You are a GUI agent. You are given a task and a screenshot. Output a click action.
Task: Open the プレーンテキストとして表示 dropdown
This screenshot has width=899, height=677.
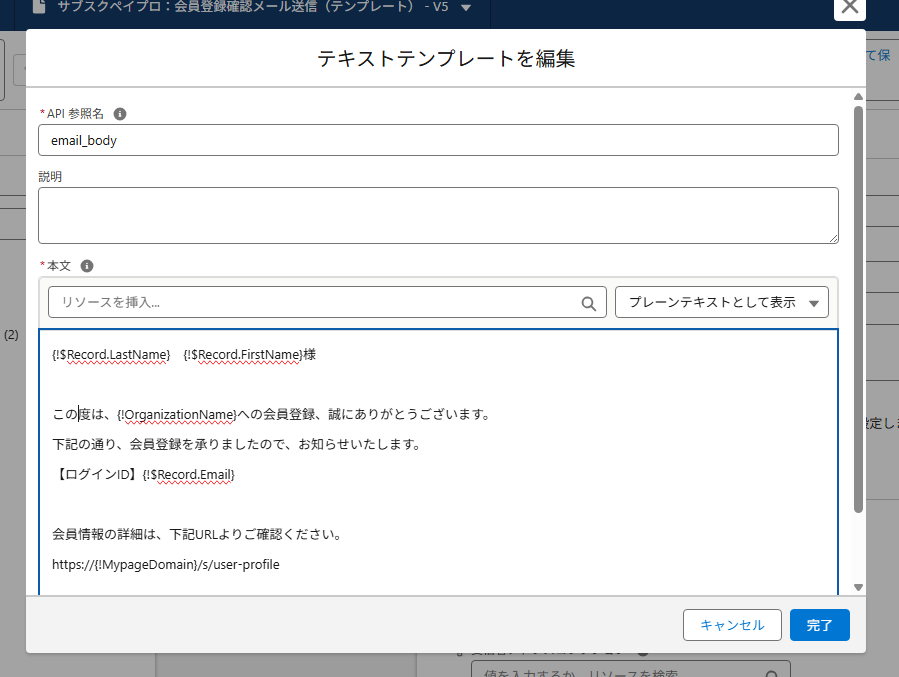(x=721, y=302)
